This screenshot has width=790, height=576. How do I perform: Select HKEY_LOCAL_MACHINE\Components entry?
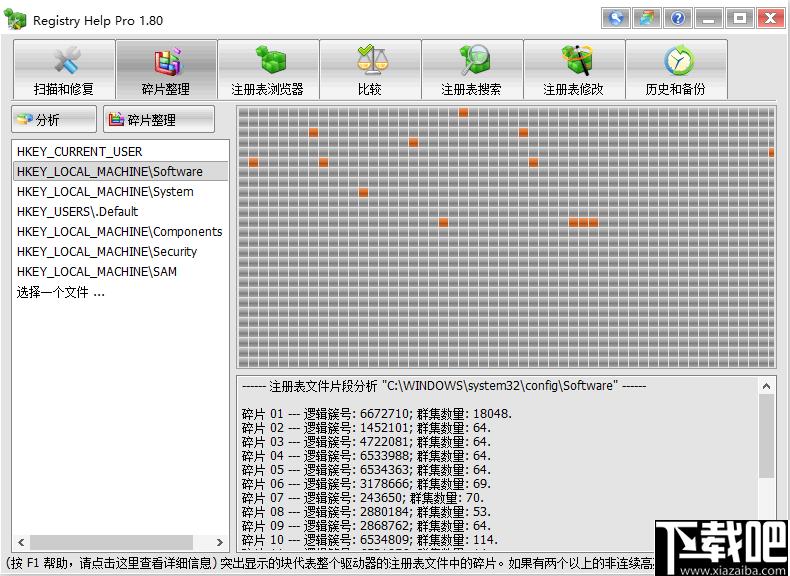[119, 232]
